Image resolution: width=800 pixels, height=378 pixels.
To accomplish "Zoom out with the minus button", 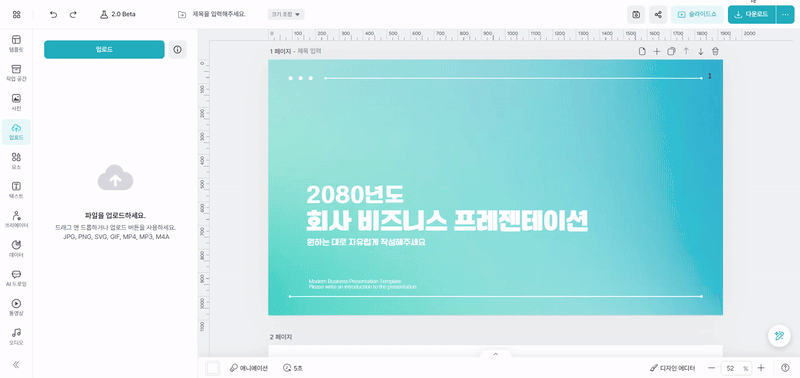I will tap(711, 368).
